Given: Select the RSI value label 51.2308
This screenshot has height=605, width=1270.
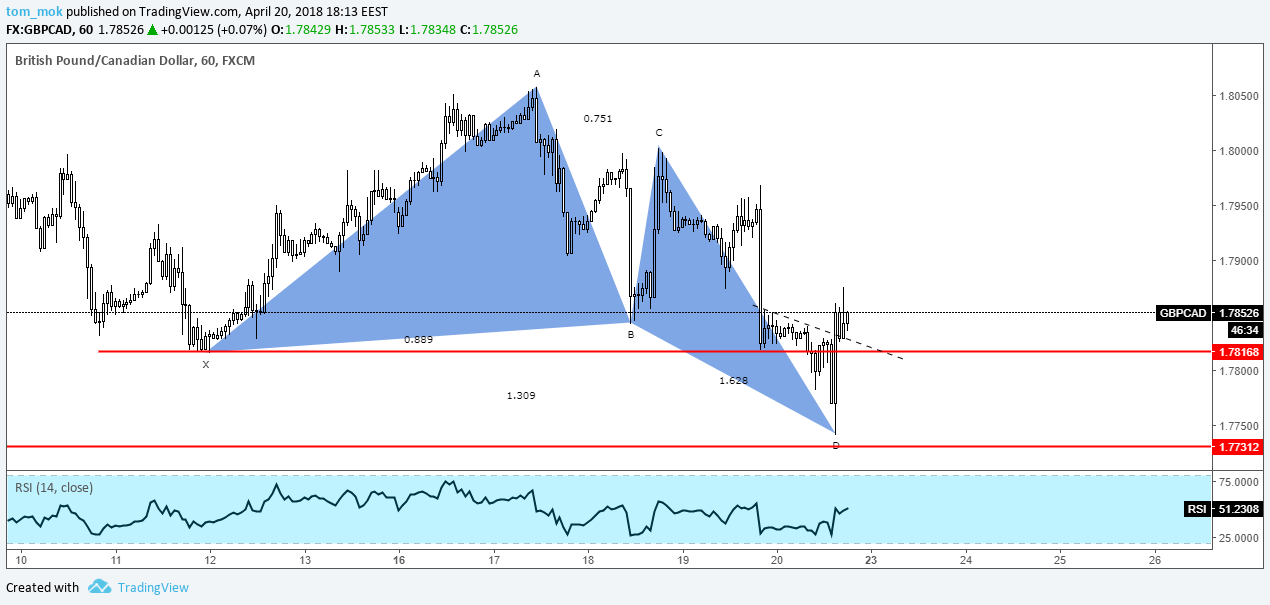Looking at the screenshot, I should (1238, 509).
